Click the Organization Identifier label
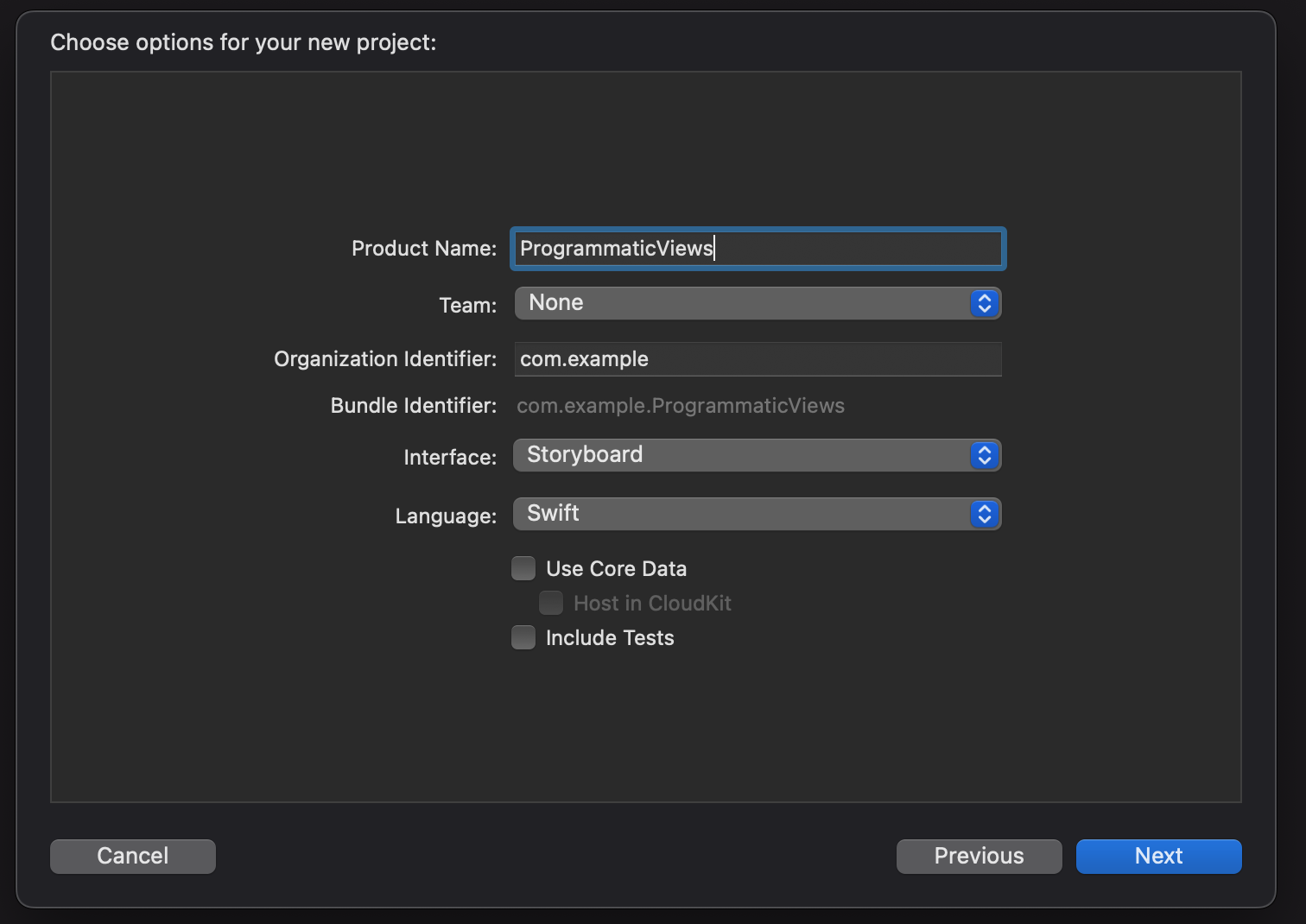The width and height of the screenshot is (1306, 924). pyautogui.click(x=384, y=359)
